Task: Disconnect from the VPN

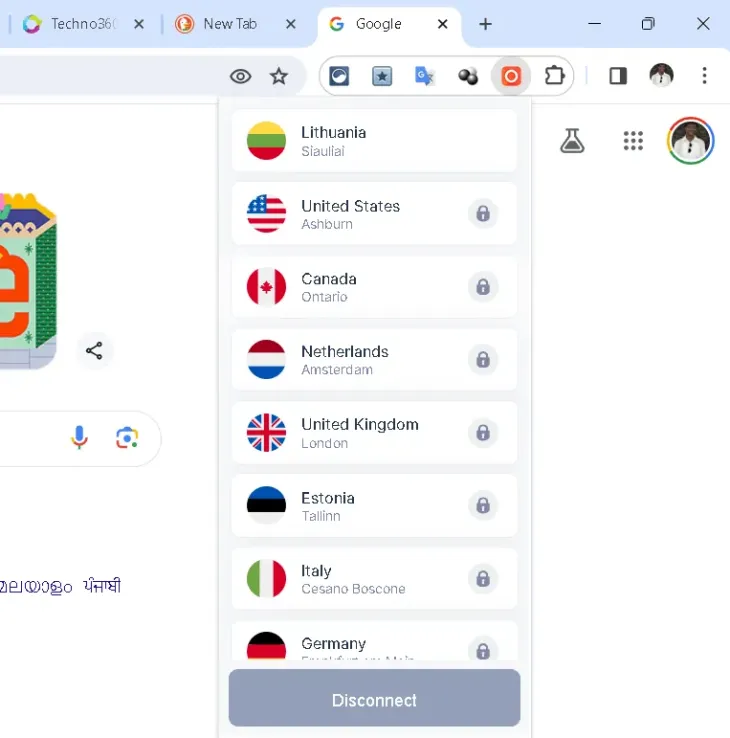Action: (x=374, y=698)
